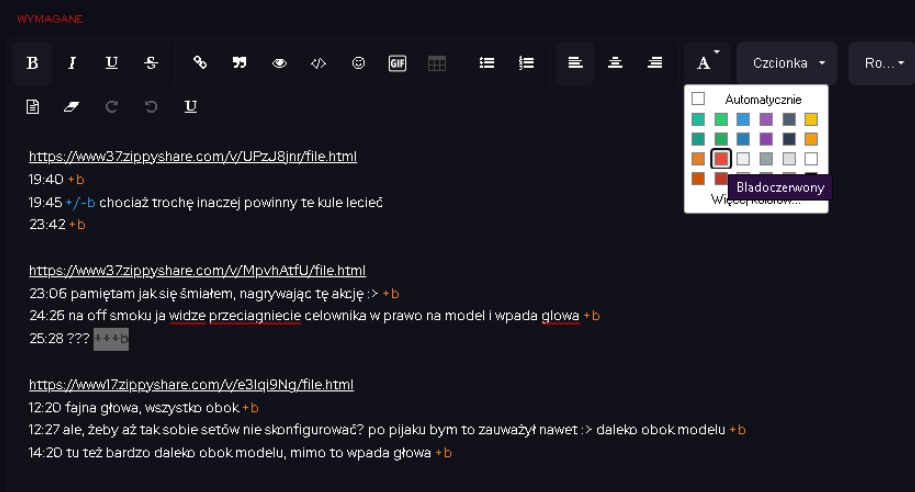Pick the burnt dark orange swatch
This screenshot has height=492, width=915.
(x=698, y=178)
